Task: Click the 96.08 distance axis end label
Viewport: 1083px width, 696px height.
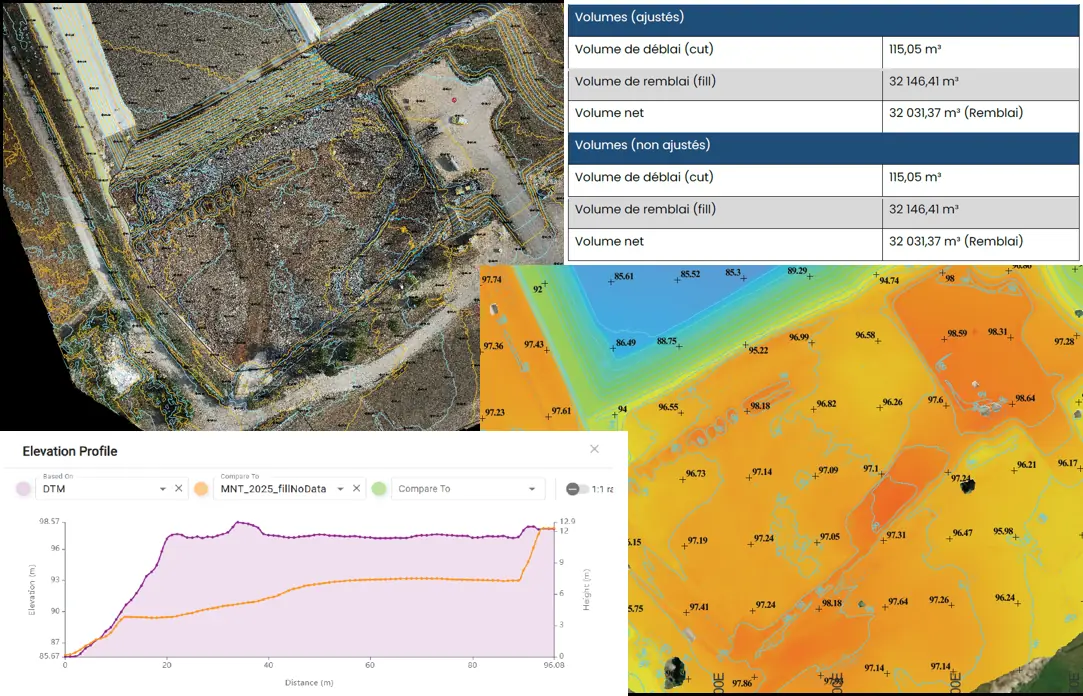Action: click(554, 666)
